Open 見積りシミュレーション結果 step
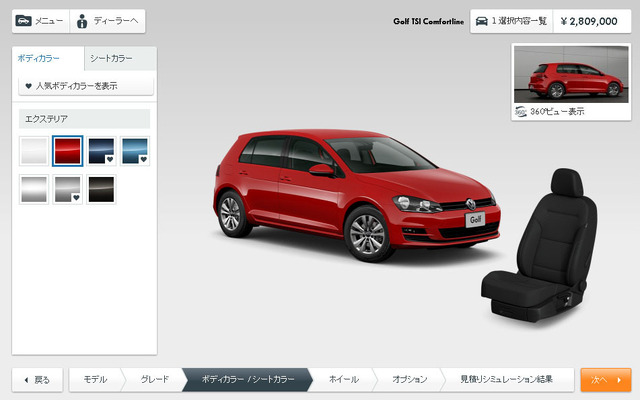This screenshot has width=640, height=400. coord(506,380)
